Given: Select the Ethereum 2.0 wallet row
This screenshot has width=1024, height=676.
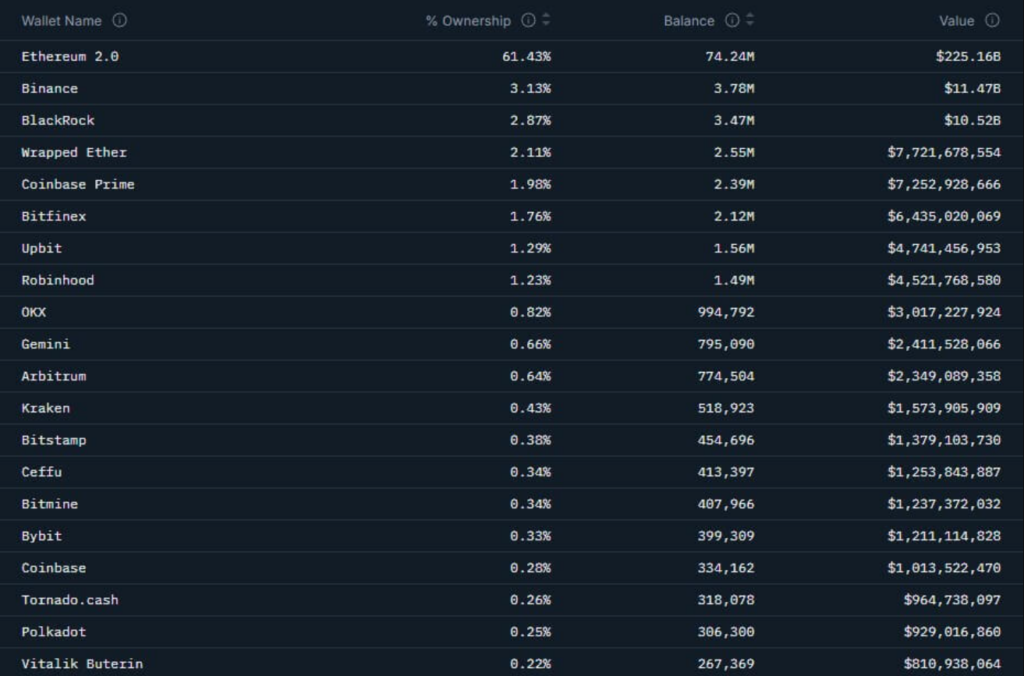Looking at the screenshot, I should point(70,56).
